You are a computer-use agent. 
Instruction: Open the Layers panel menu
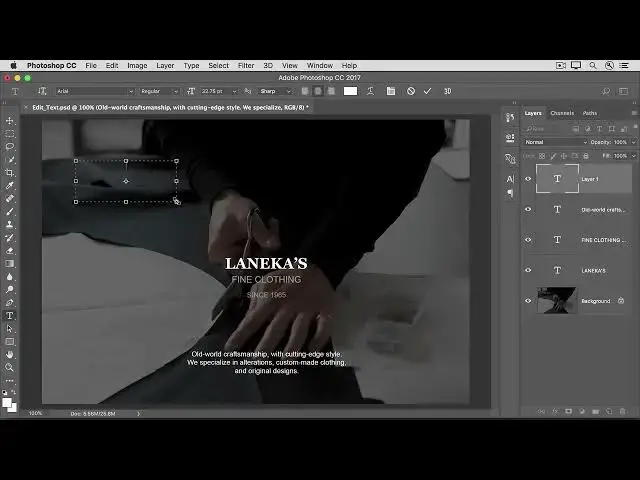point(634,113)
